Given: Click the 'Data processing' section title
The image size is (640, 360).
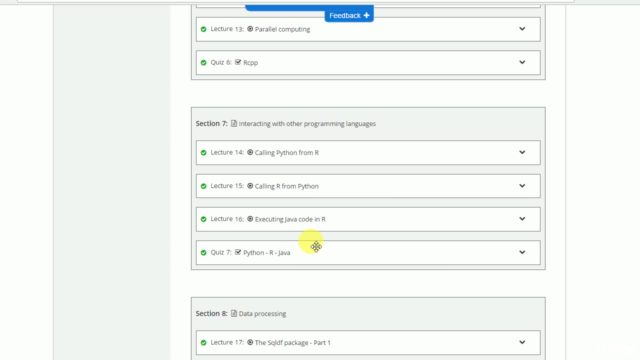Looking at the screenshot, I should point(262,313).
